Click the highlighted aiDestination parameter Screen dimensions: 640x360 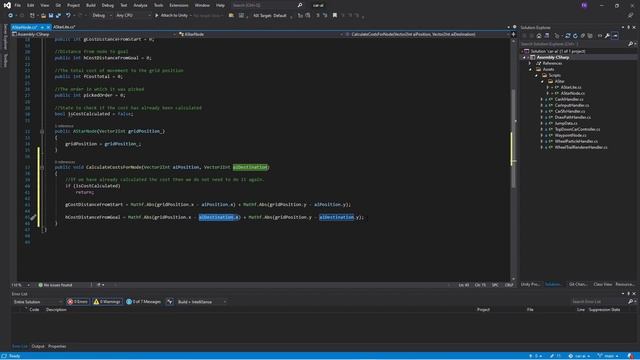[250, 167]
